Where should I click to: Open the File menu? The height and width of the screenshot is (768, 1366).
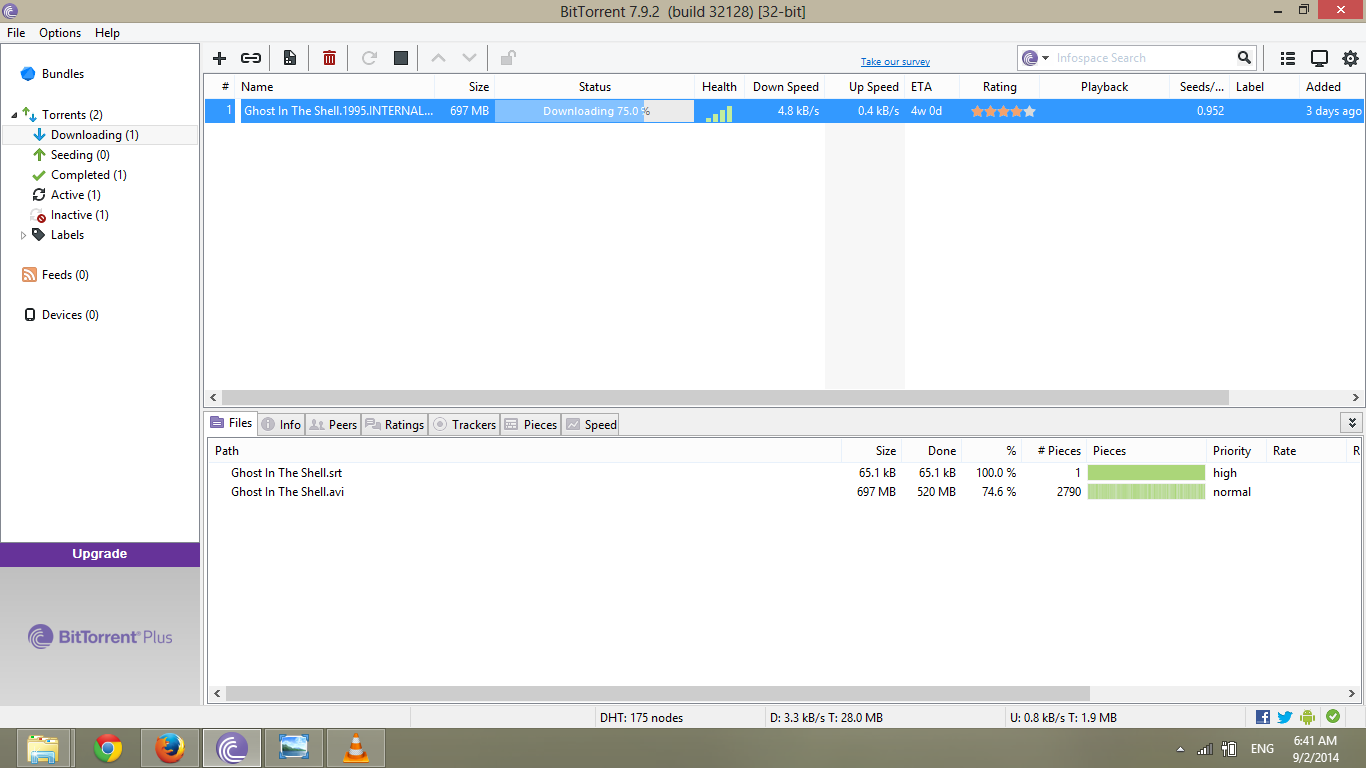[16, 33]
